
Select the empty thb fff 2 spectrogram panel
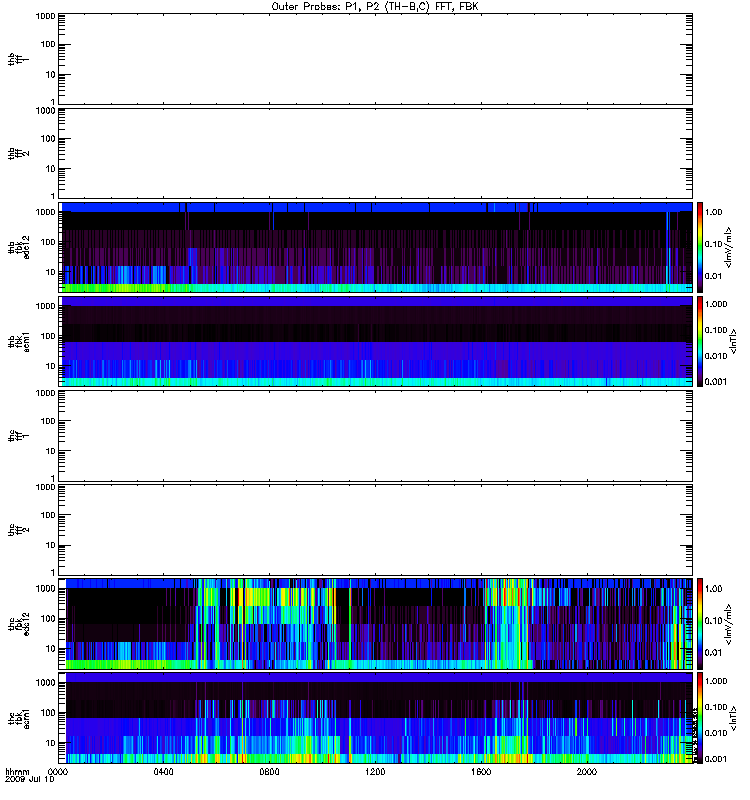click(x=376, y=153)
